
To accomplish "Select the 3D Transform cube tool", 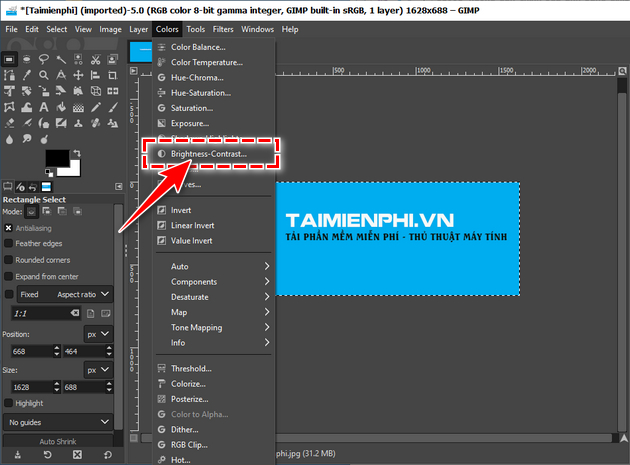I will pyautogui.click(x=95, y=91).
